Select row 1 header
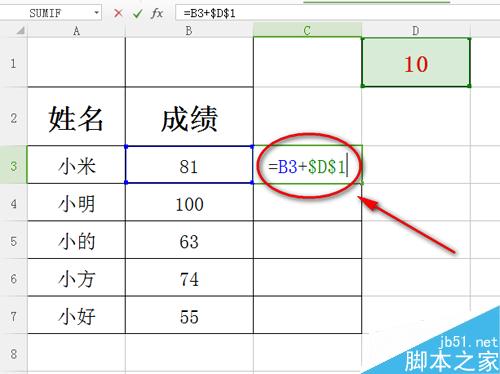 (x=13, y=63)
